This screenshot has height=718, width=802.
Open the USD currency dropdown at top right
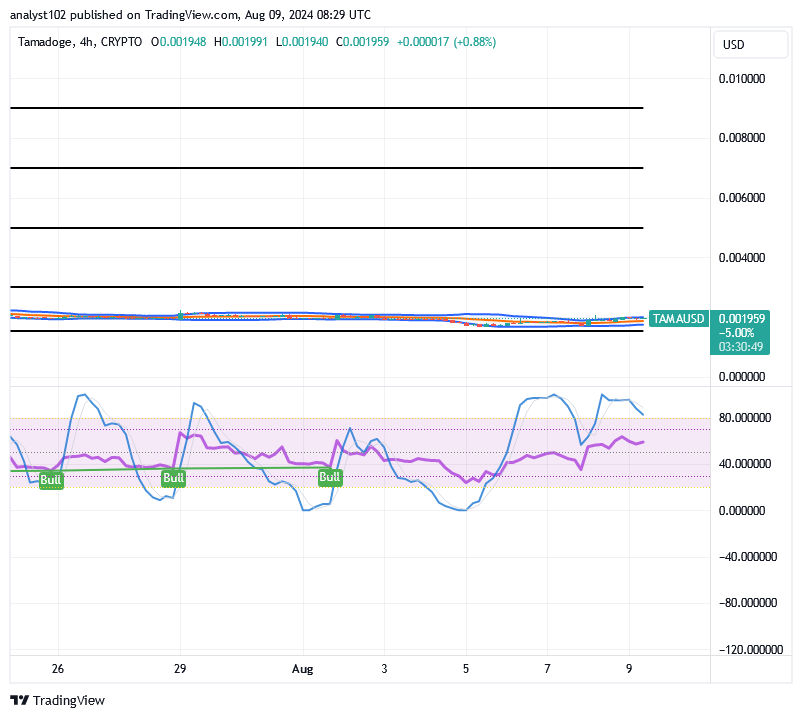click(x=750, y=44)
